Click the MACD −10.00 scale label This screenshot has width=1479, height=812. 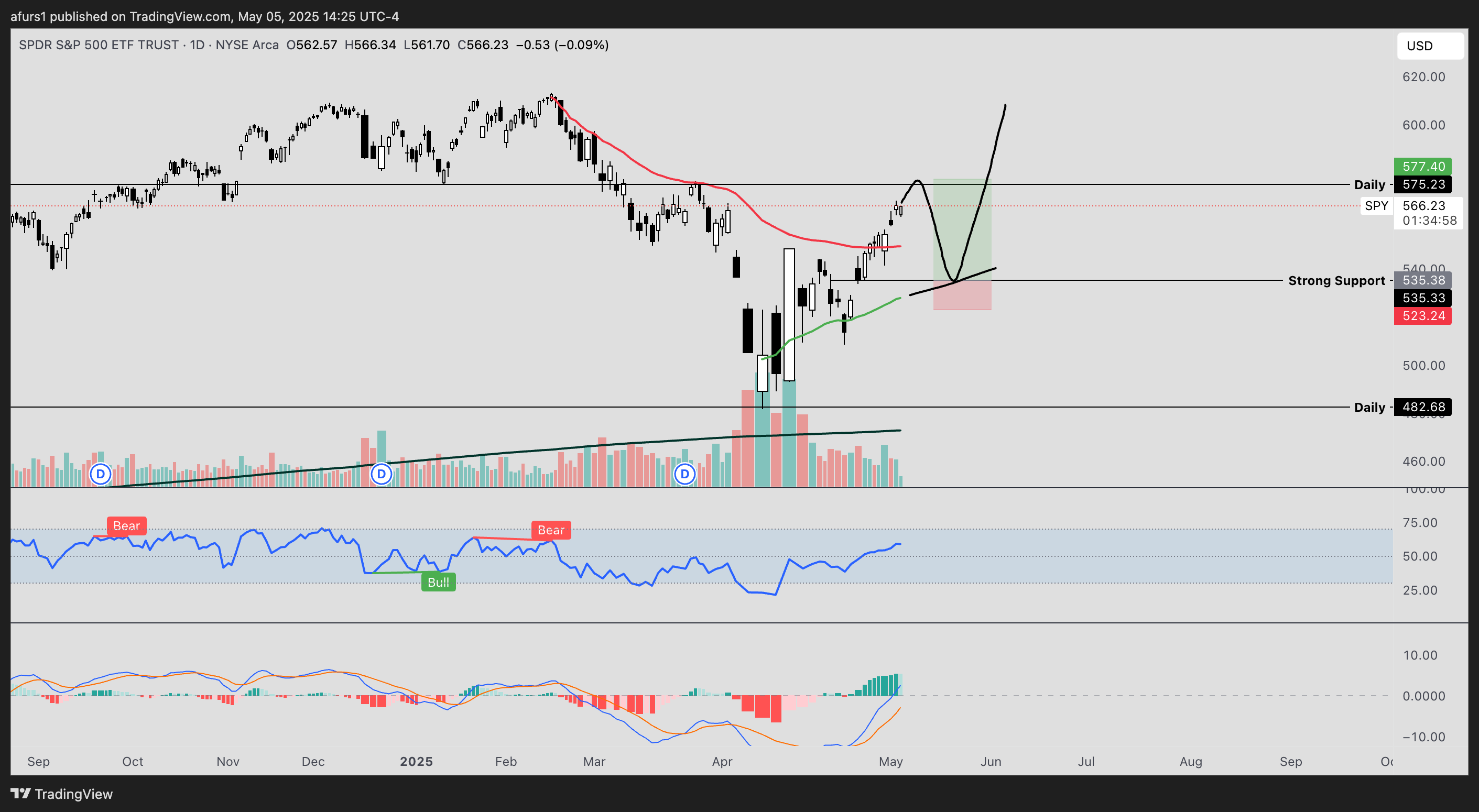1423,737
